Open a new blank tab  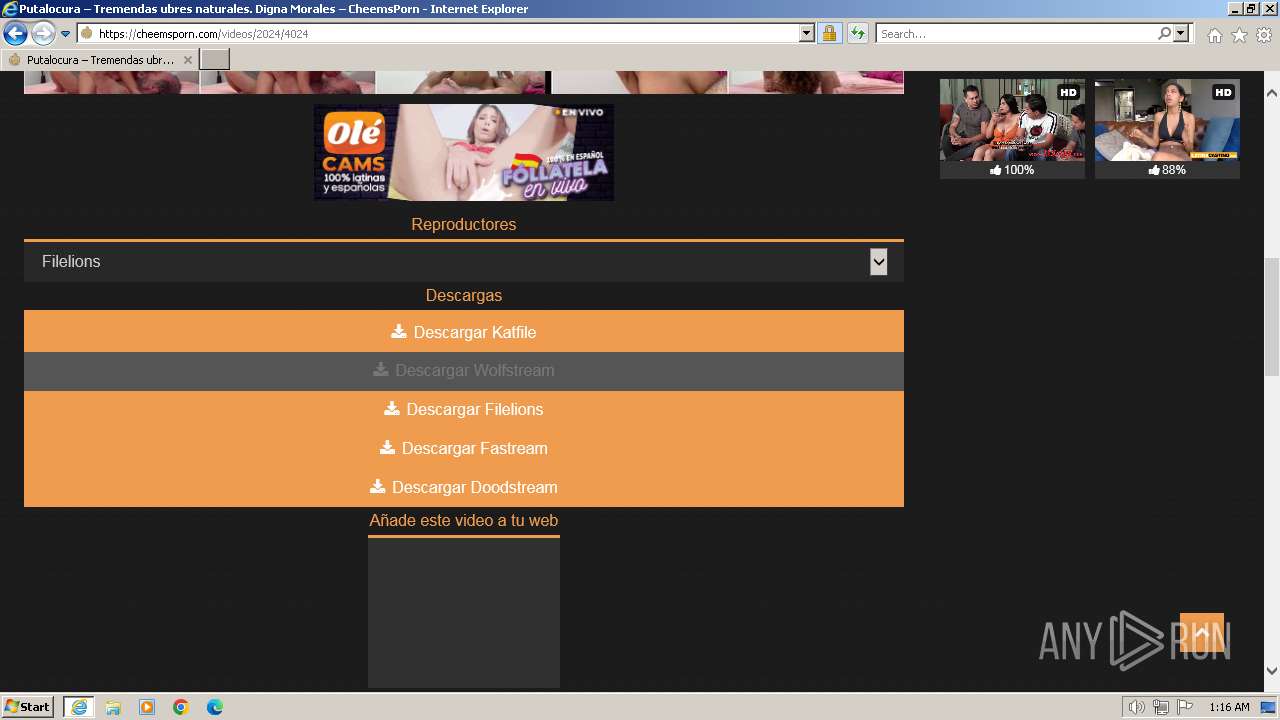click(215, 59)
